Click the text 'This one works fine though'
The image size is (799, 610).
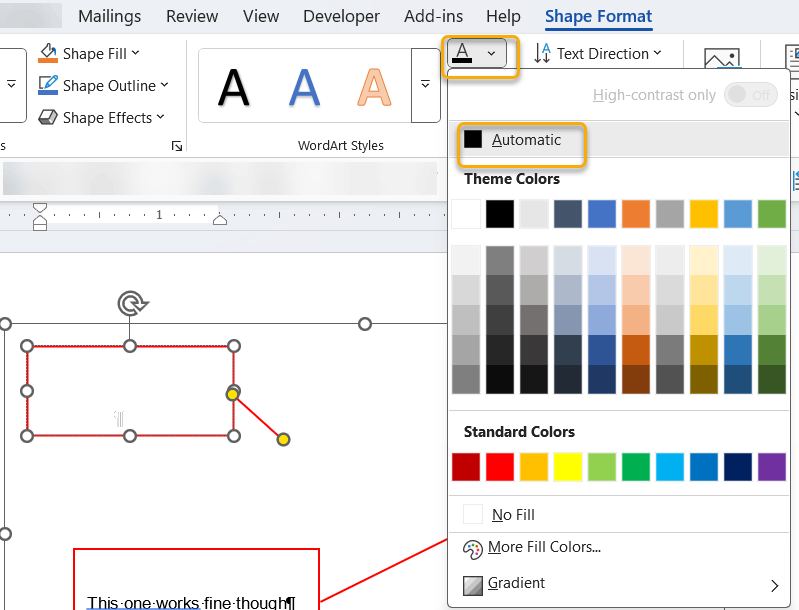click(x=187, y=602)
